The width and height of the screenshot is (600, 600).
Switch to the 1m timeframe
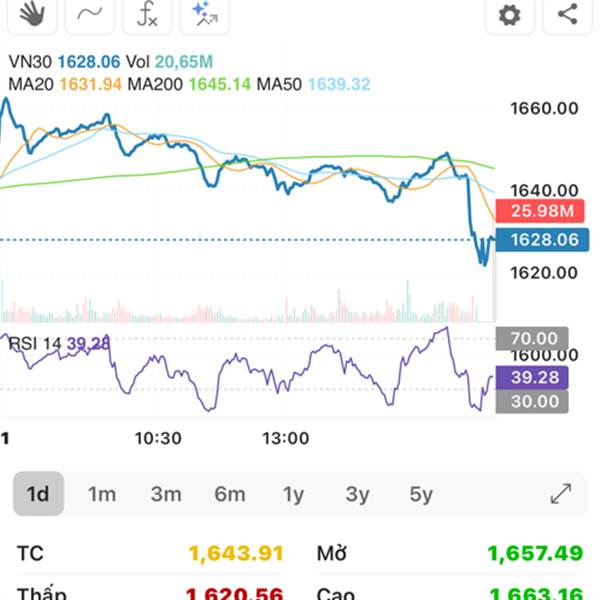(x=102, y=494)
